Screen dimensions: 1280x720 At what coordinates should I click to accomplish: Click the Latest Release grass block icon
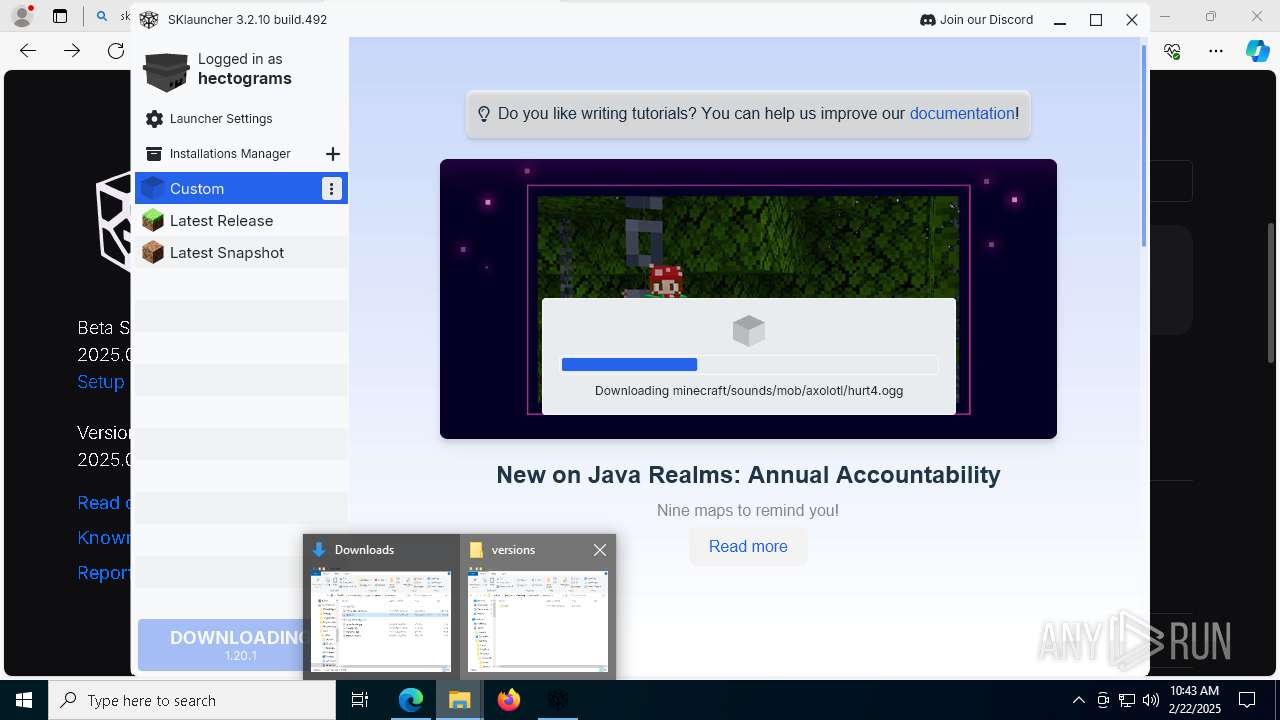[153, 221]
